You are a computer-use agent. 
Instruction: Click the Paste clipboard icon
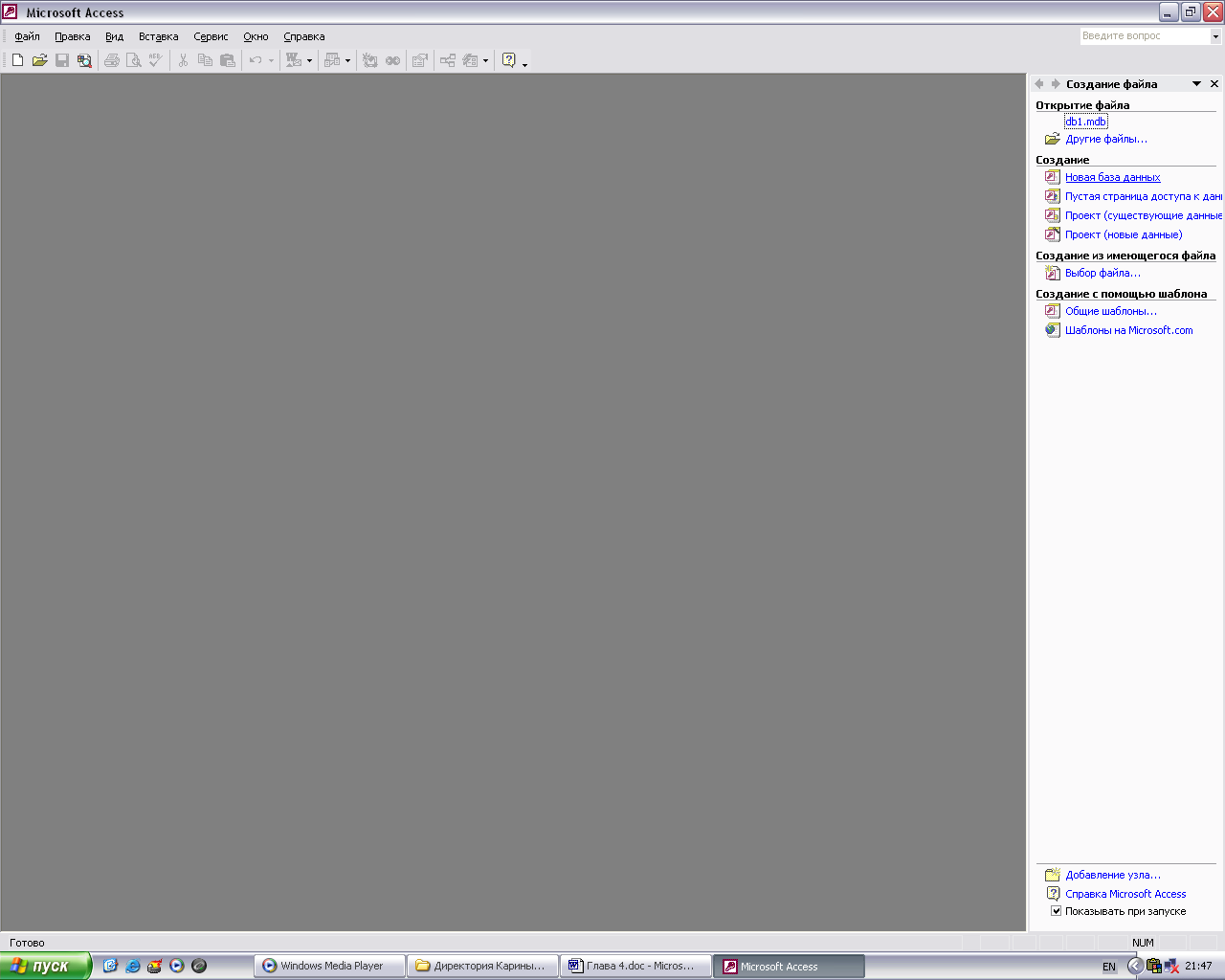tap(227, 60)
